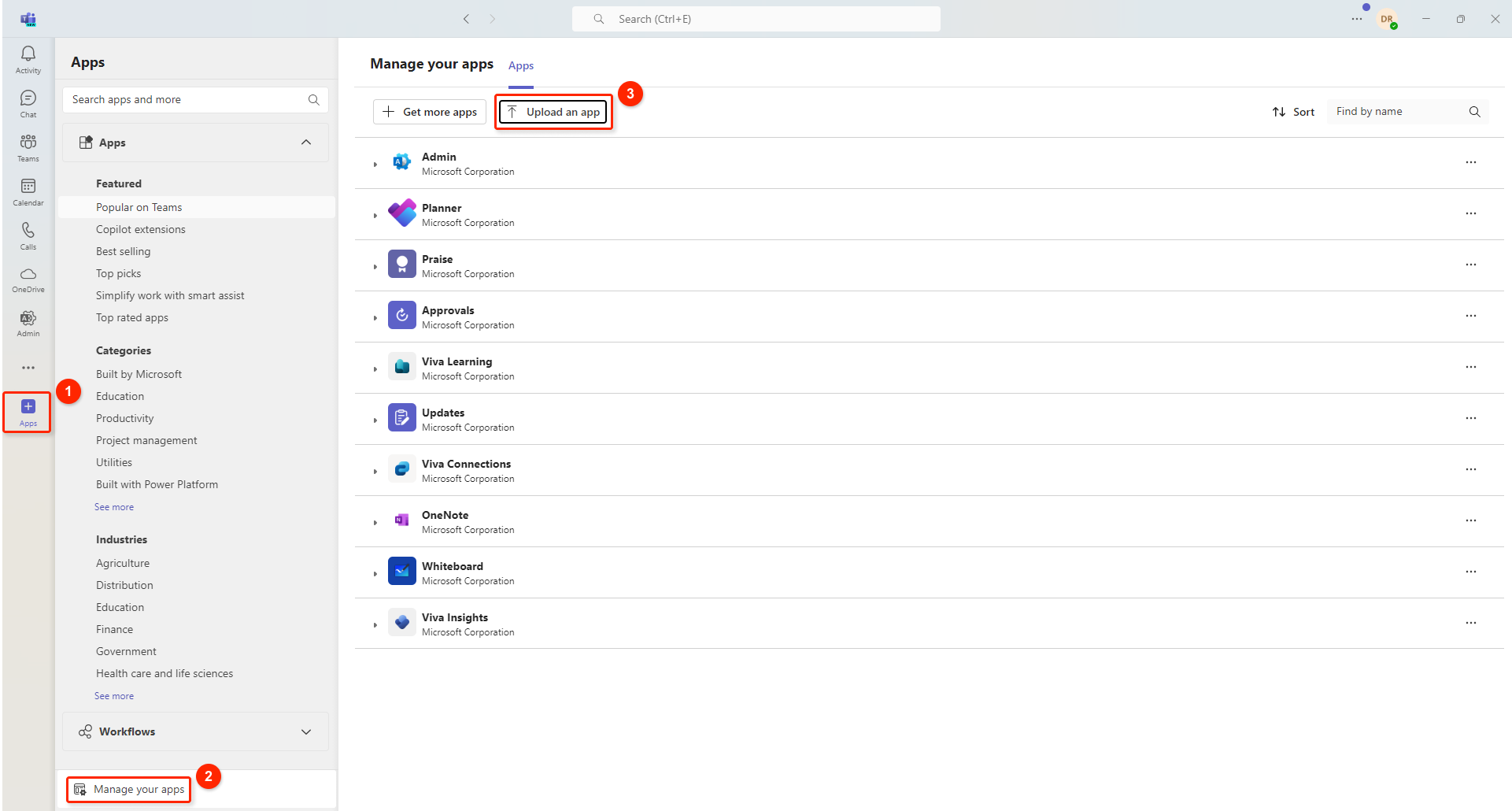Click See more under Industries

tap(114, 696)
